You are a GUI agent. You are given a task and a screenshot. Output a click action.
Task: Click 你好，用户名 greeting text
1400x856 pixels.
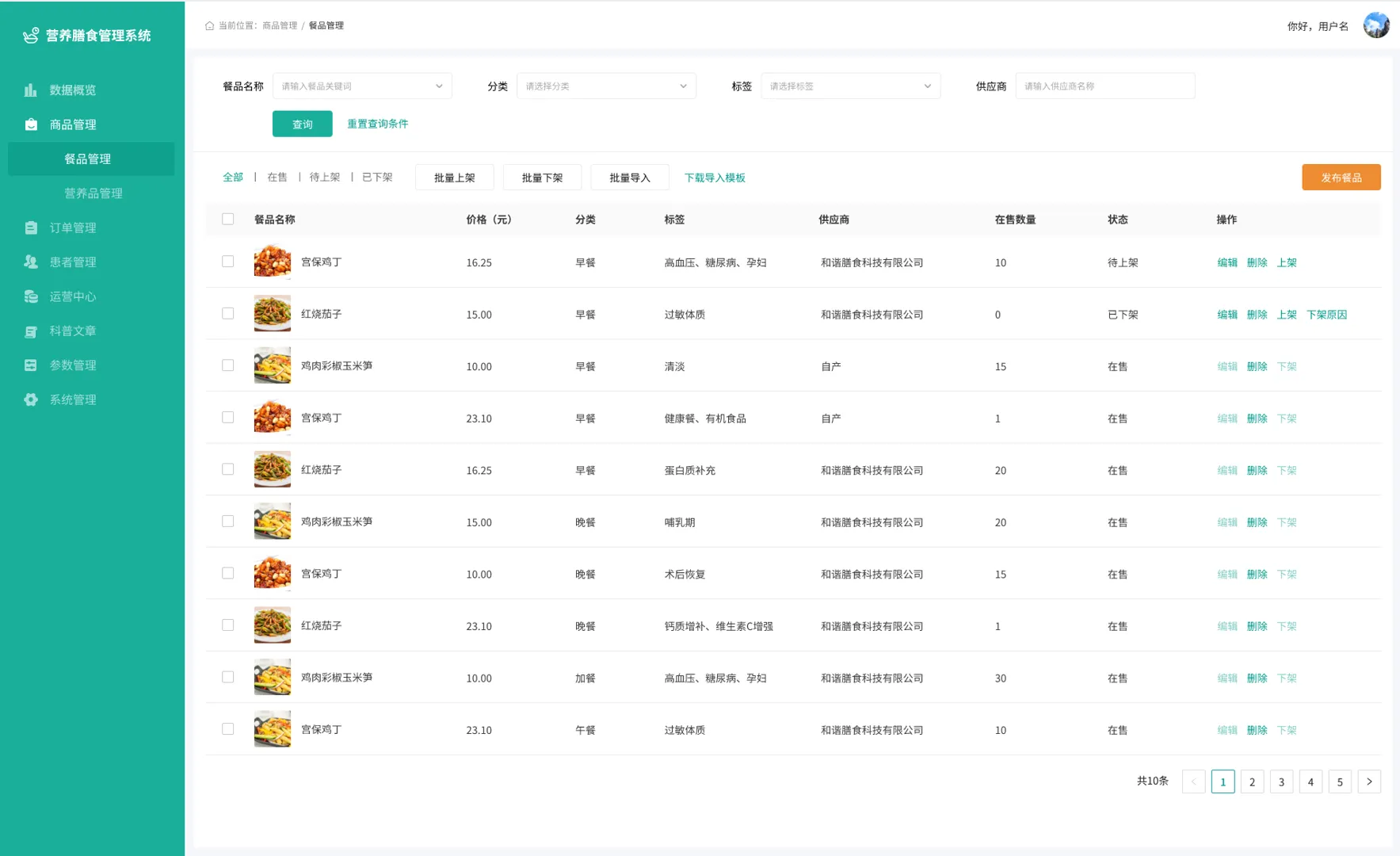pyautogui.click(x=1318, y=26)
